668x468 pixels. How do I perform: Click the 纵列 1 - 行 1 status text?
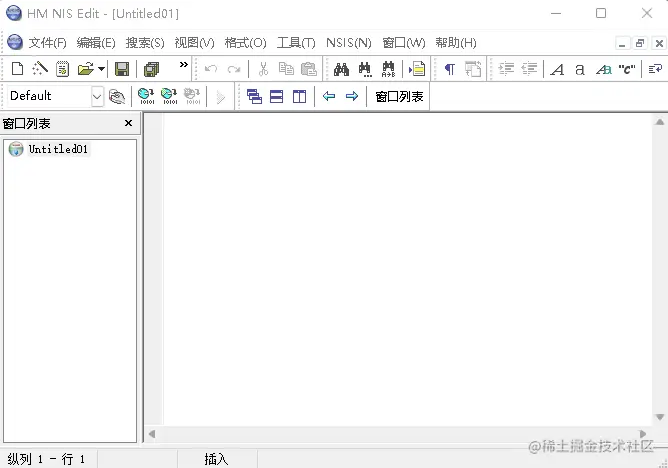click(46, 459)
